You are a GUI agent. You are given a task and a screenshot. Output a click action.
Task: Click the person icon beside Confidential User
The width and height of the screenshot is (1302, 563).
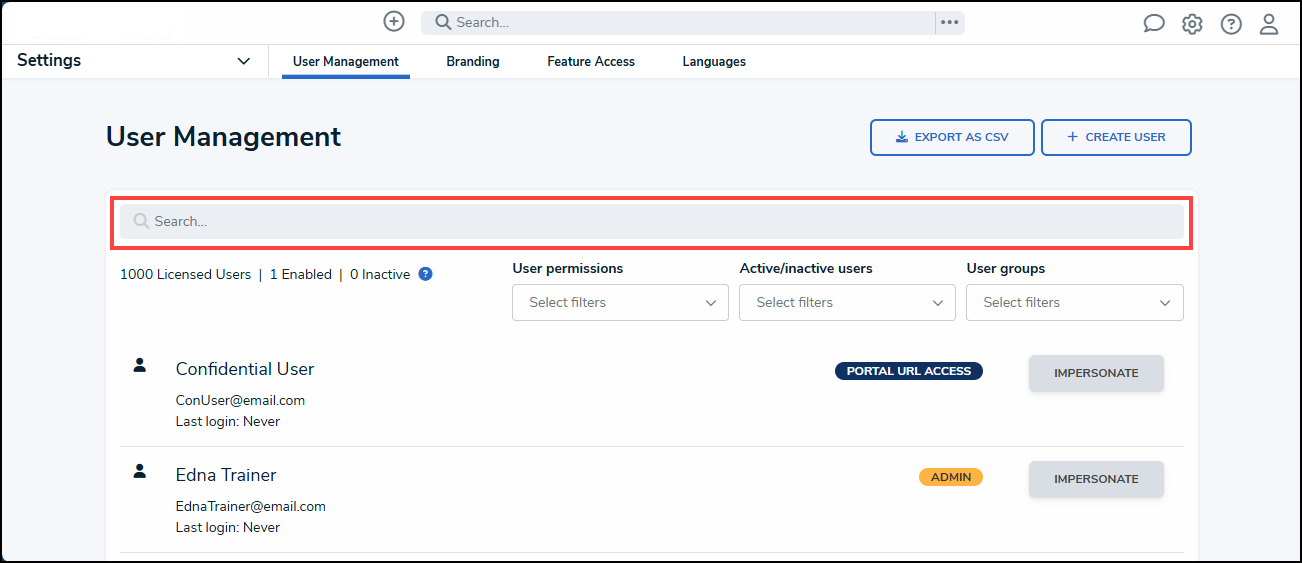pos(140,366)
